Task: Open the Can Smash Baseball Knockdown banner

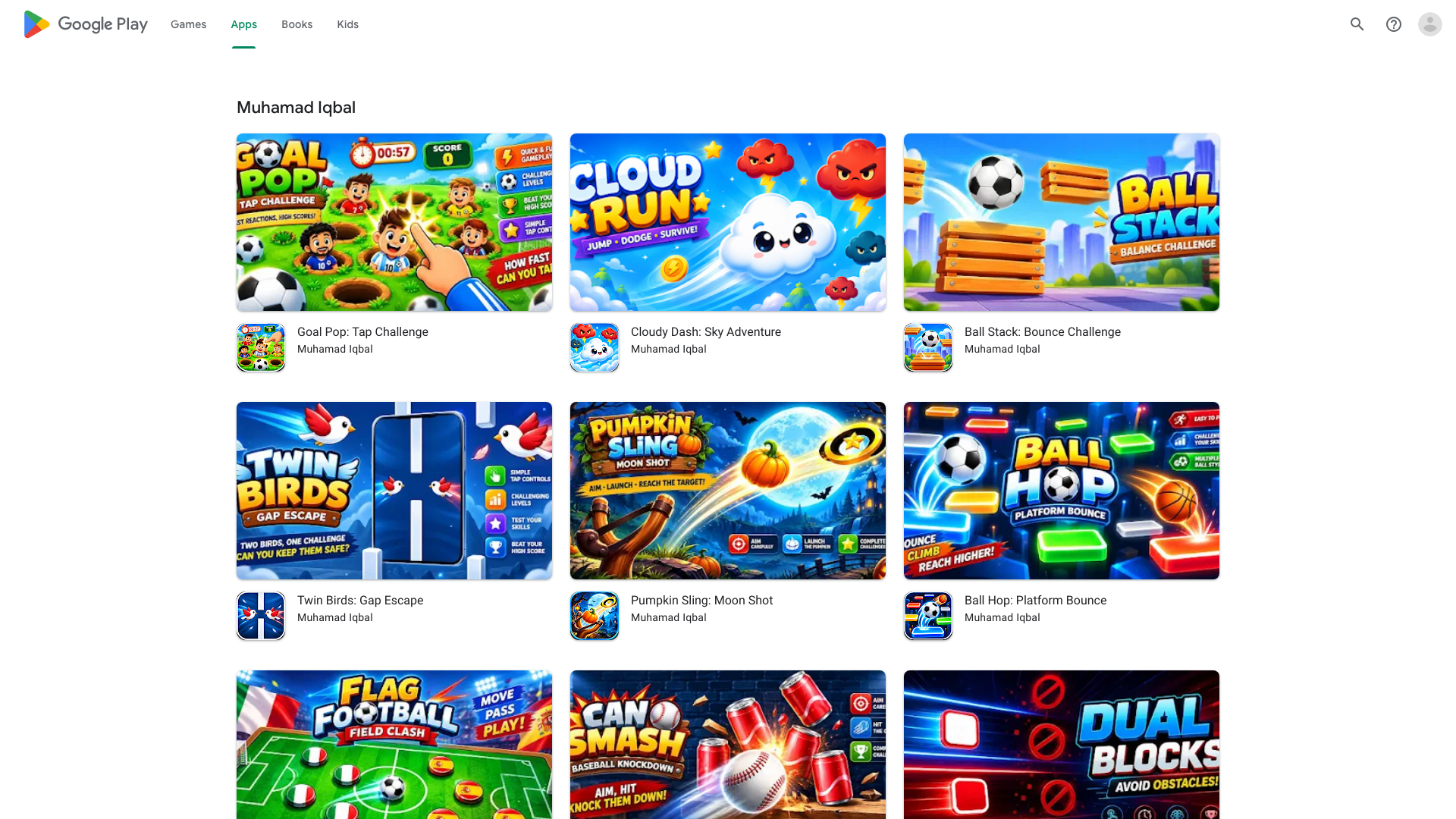Action: pyautogui.click(x=728, y=745)
